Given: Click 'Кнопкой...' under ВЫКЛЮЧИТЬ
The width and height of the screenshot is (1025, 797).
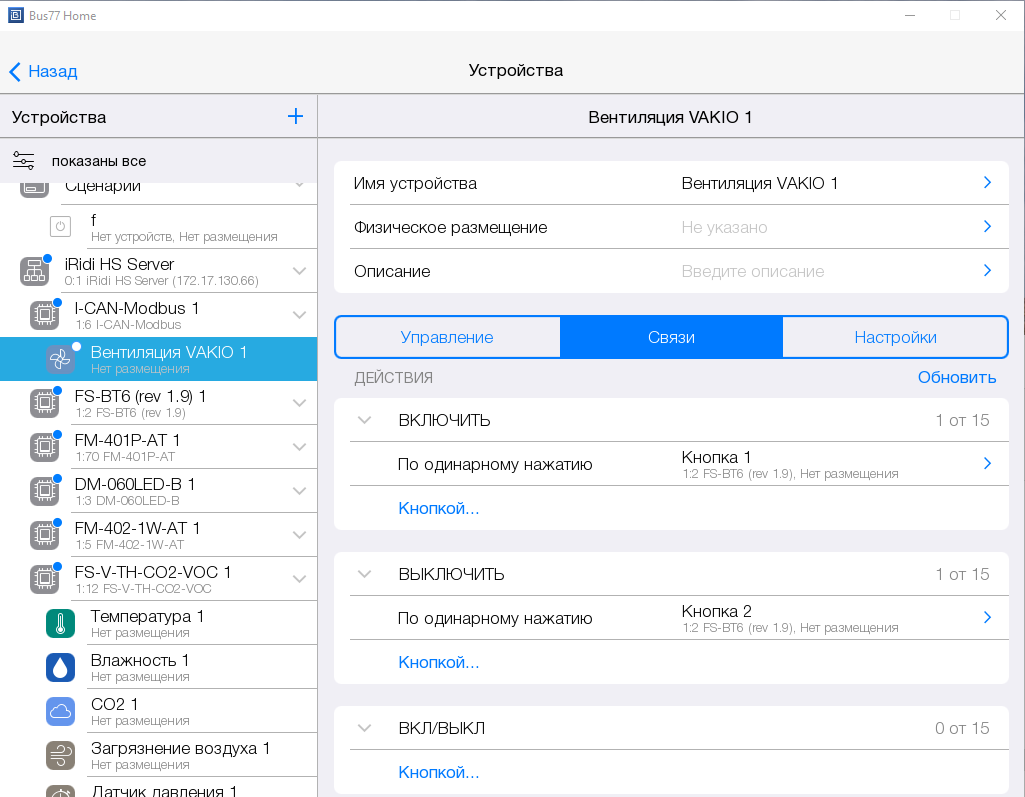Looking at the screenshot, I should click(x=439, y=662).
